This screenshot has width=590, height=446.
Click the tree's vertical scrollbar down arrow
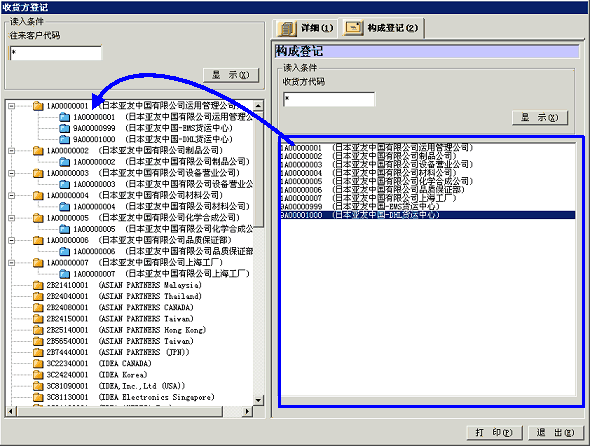[258, 400]
